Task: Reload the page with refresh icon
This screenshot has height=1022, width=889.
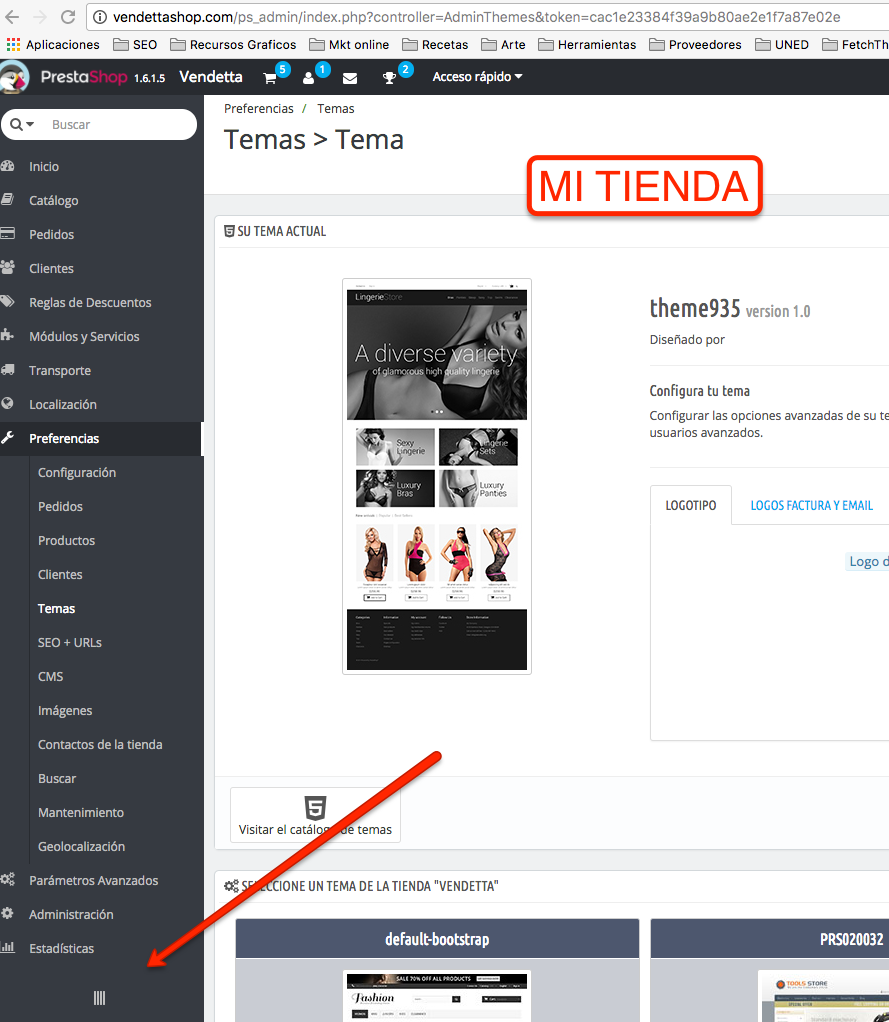Action: (x=68, y=17)
